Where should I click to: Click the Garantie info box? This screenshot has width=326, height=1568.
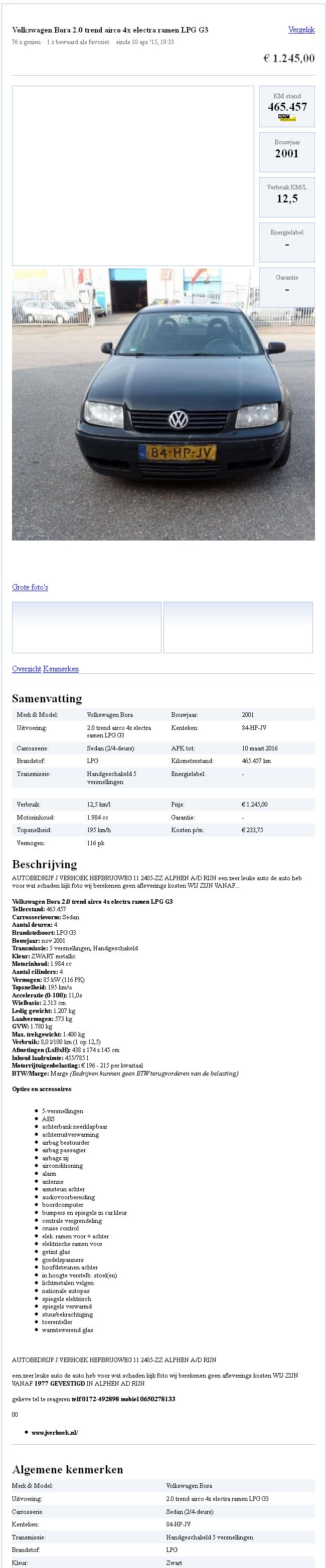287,287
